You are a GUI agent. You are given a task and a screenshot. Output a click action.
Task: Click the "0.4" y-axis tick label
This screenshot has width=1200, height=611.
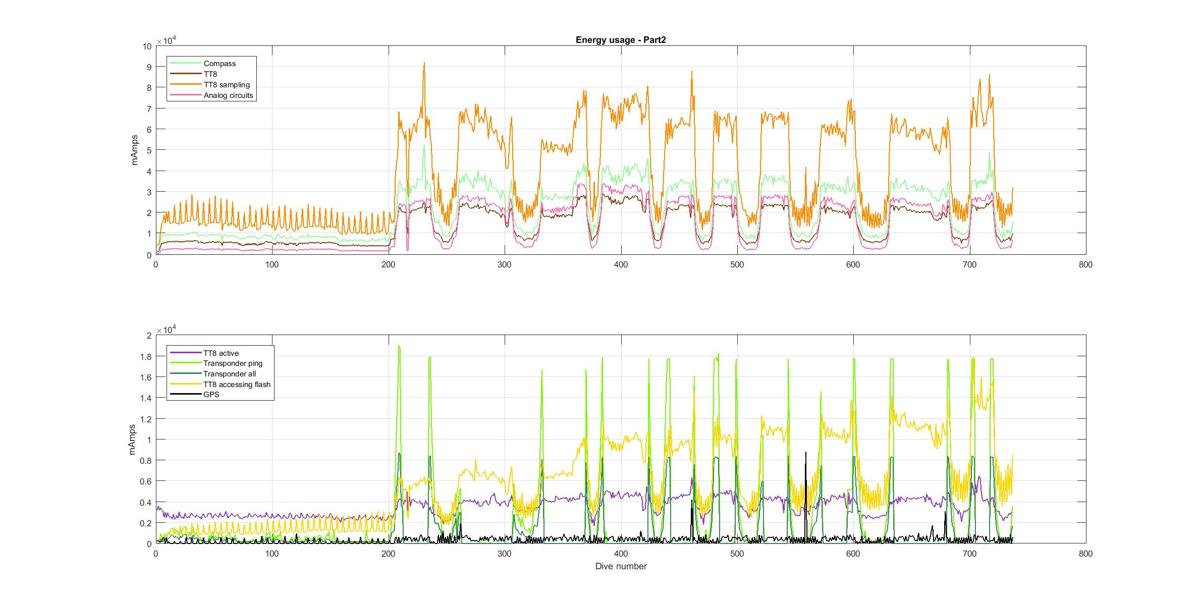click(x=146, y=503)
